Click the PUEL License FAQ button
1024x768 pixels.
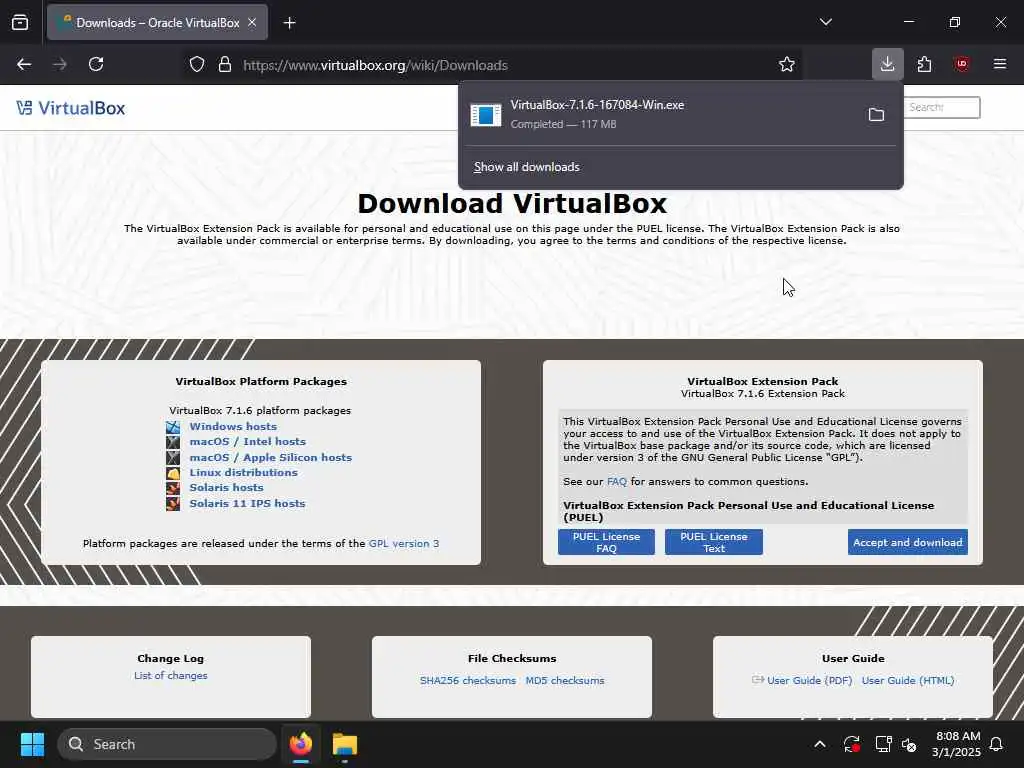tap(606, 542)
